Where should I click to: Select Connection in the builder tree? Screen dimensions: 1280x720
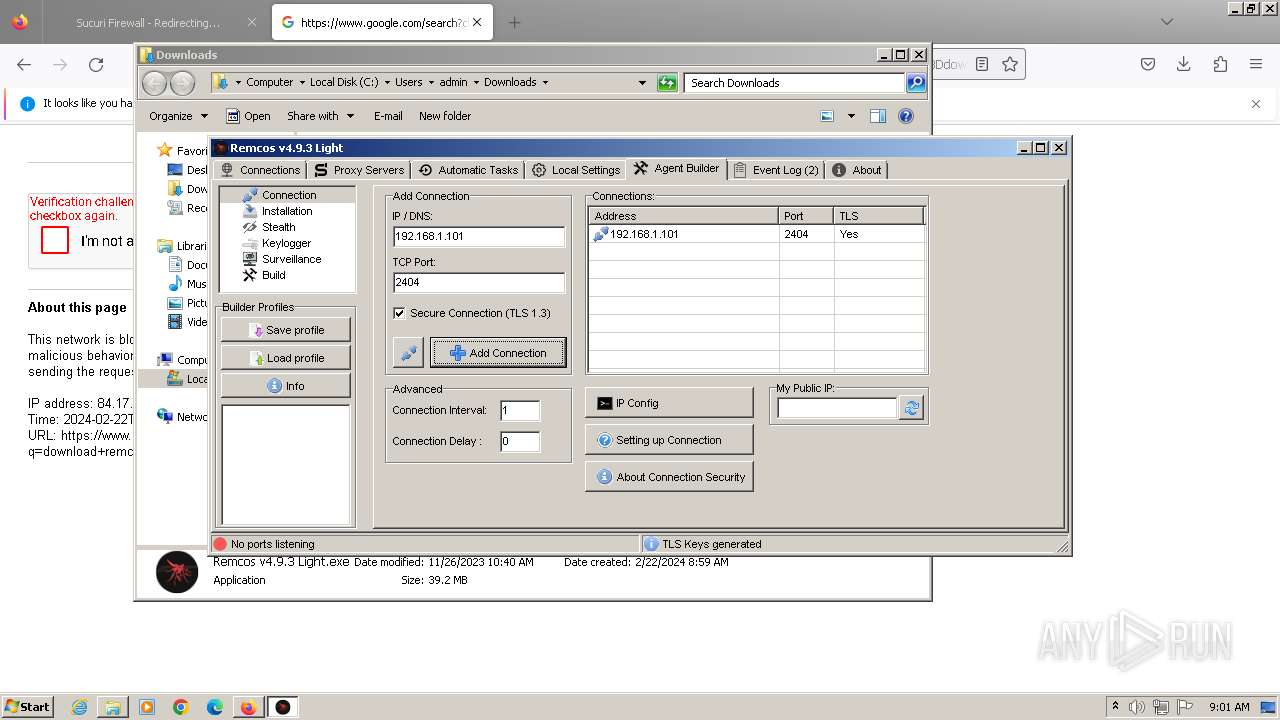(289, 195)
